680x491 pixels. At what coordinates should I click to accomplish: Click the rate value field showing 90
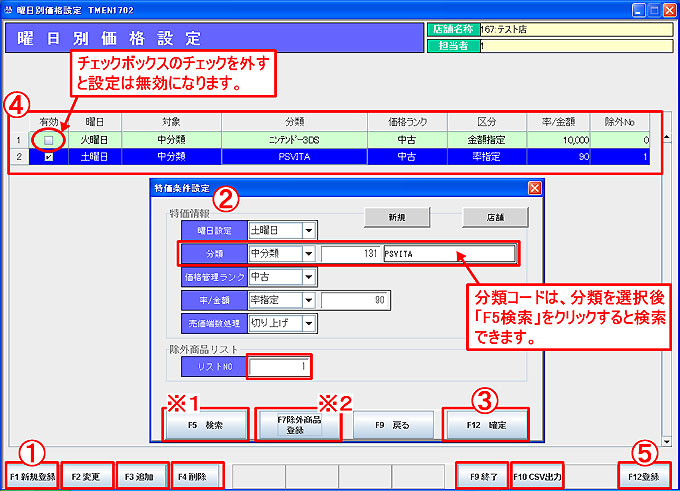(354, 300)
